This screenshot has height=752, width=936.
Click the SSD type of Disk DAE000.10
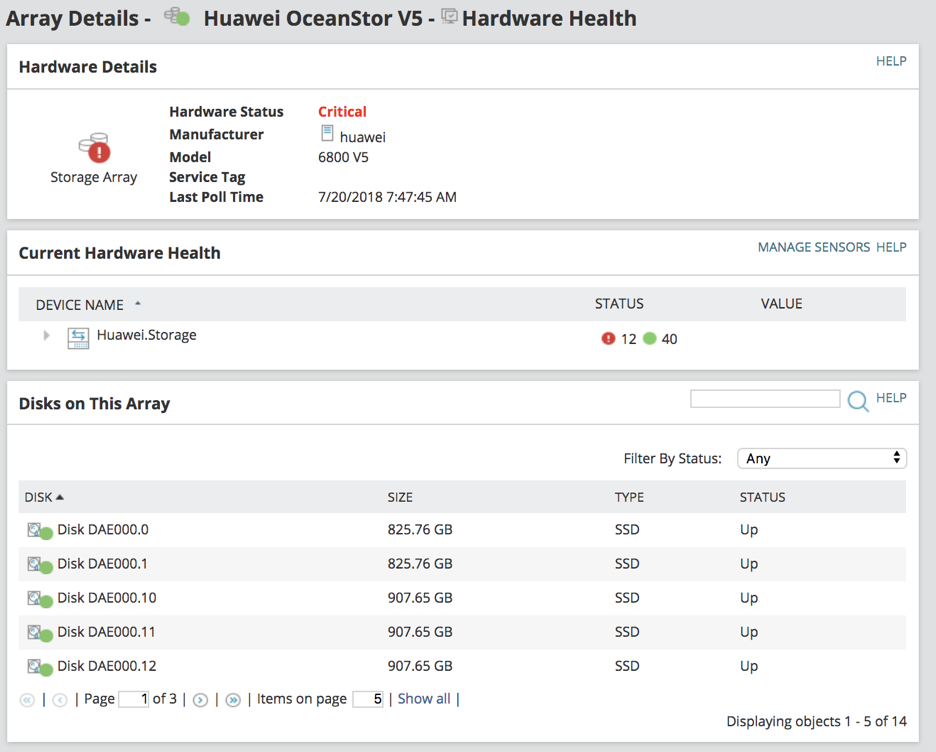[x=627, y=597]
